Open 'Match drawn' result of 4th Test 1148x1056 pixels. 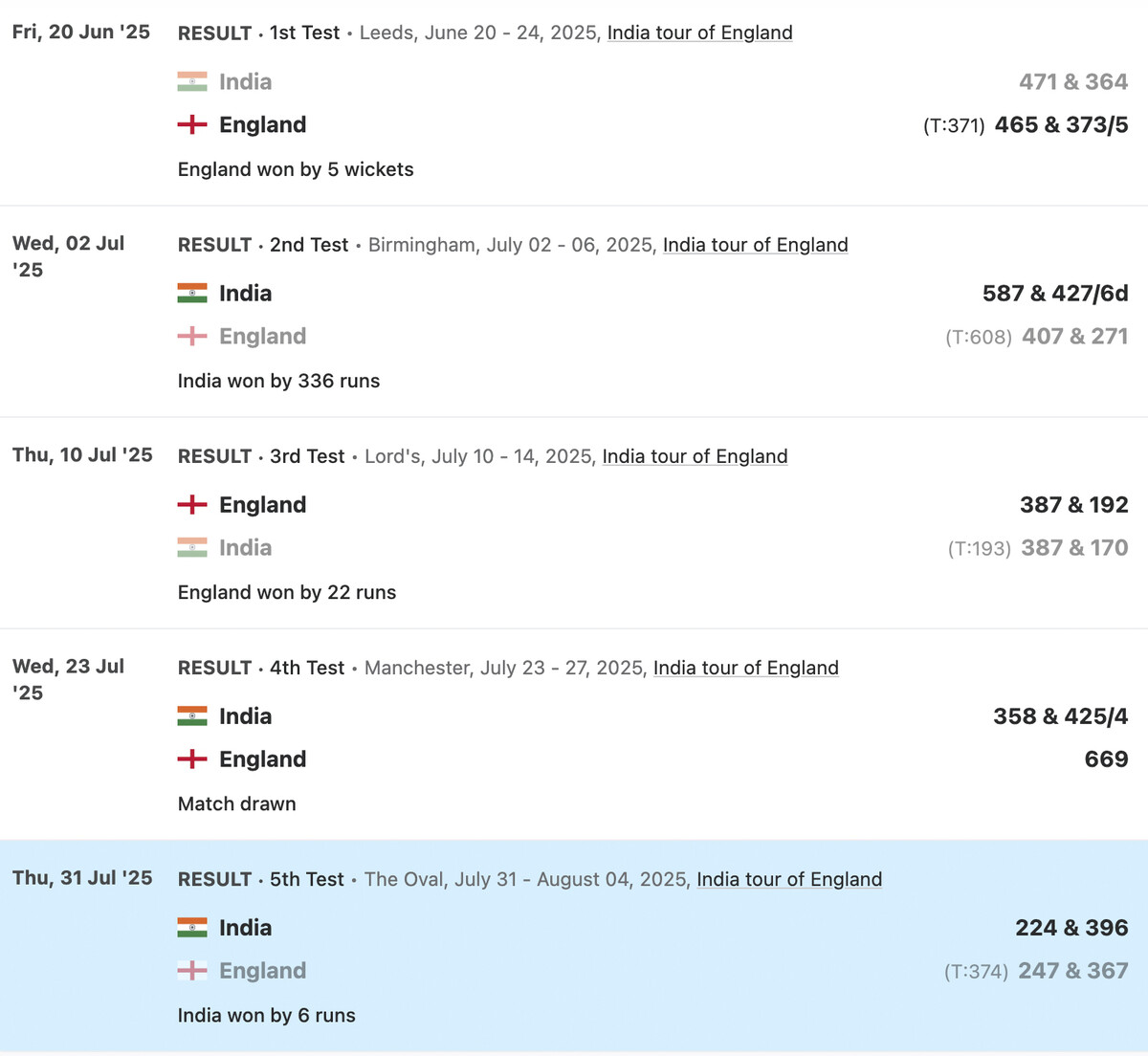(x=237, y=803)
